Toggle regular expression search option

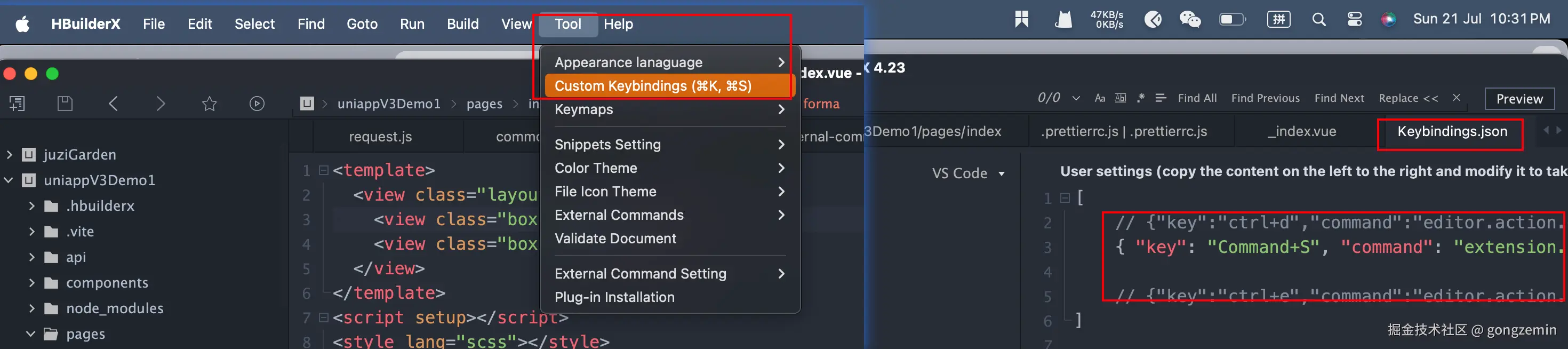coord(1141,98)
